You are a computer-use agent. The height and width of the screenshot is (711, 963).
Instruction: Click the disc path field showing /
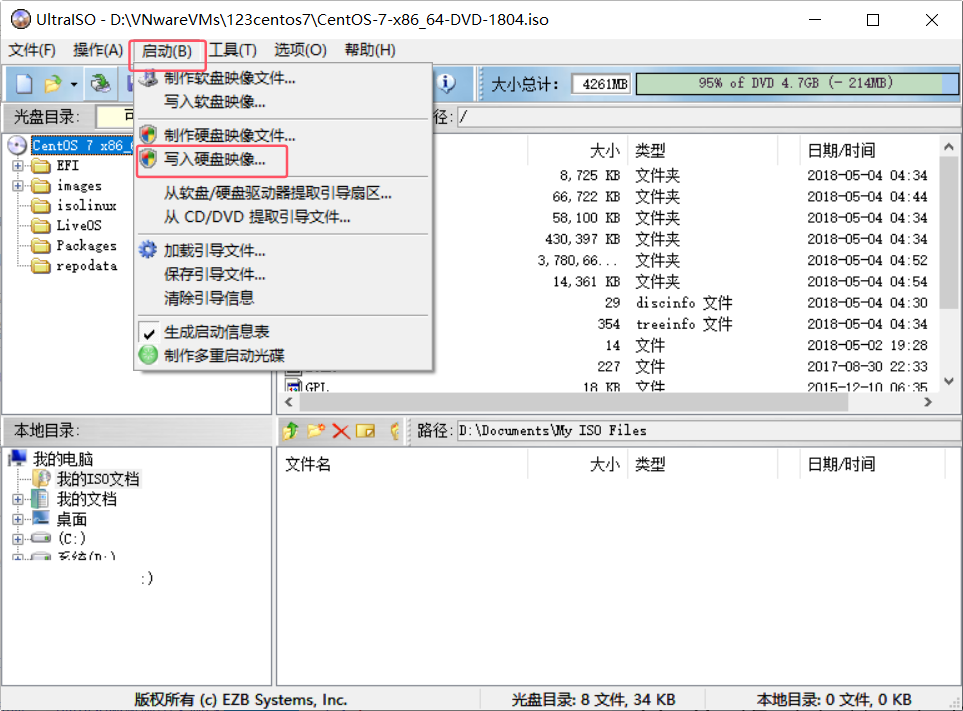point(708,117)
